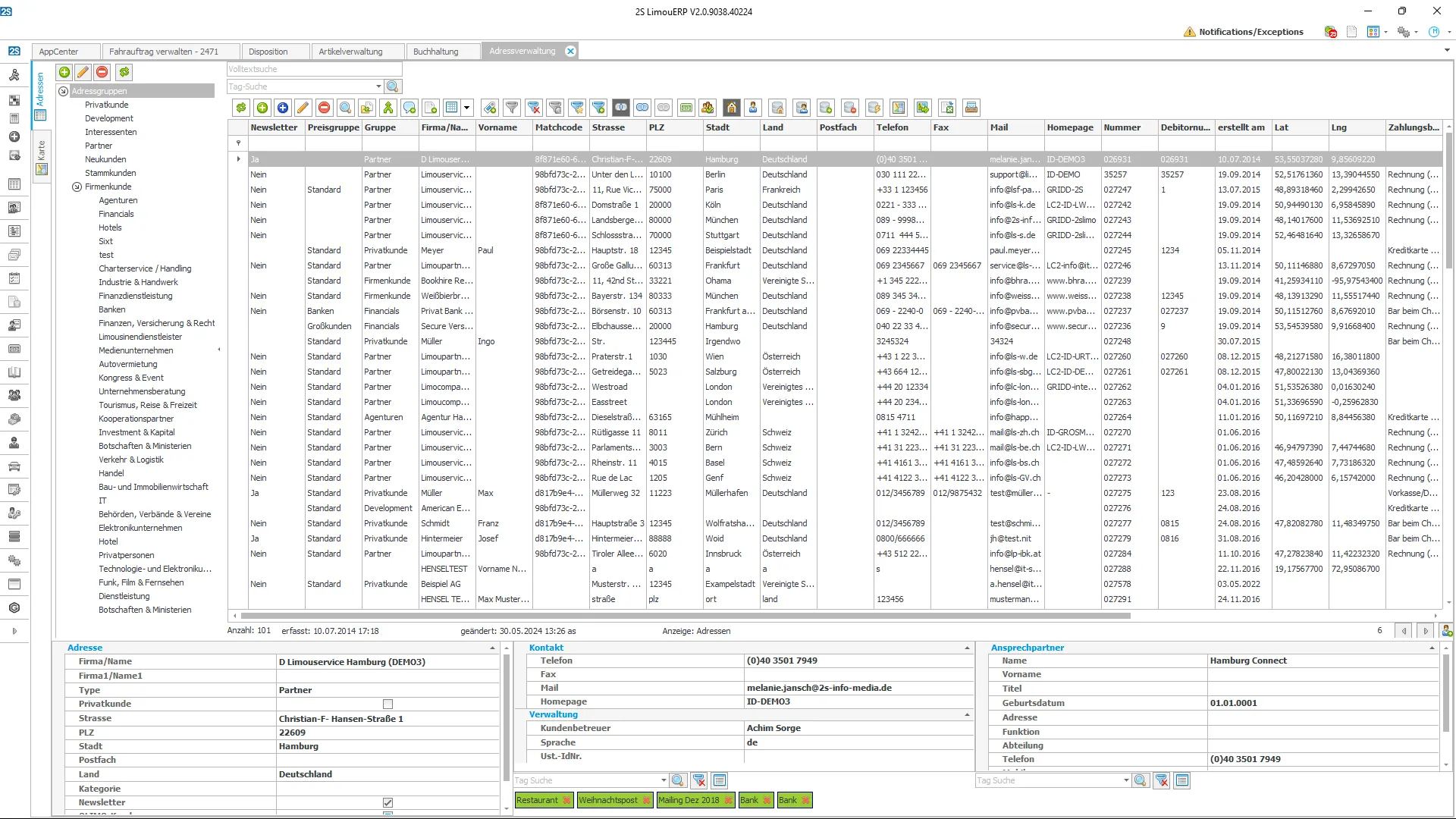Click refresh icon in address grid toolbar

(241, 108)
